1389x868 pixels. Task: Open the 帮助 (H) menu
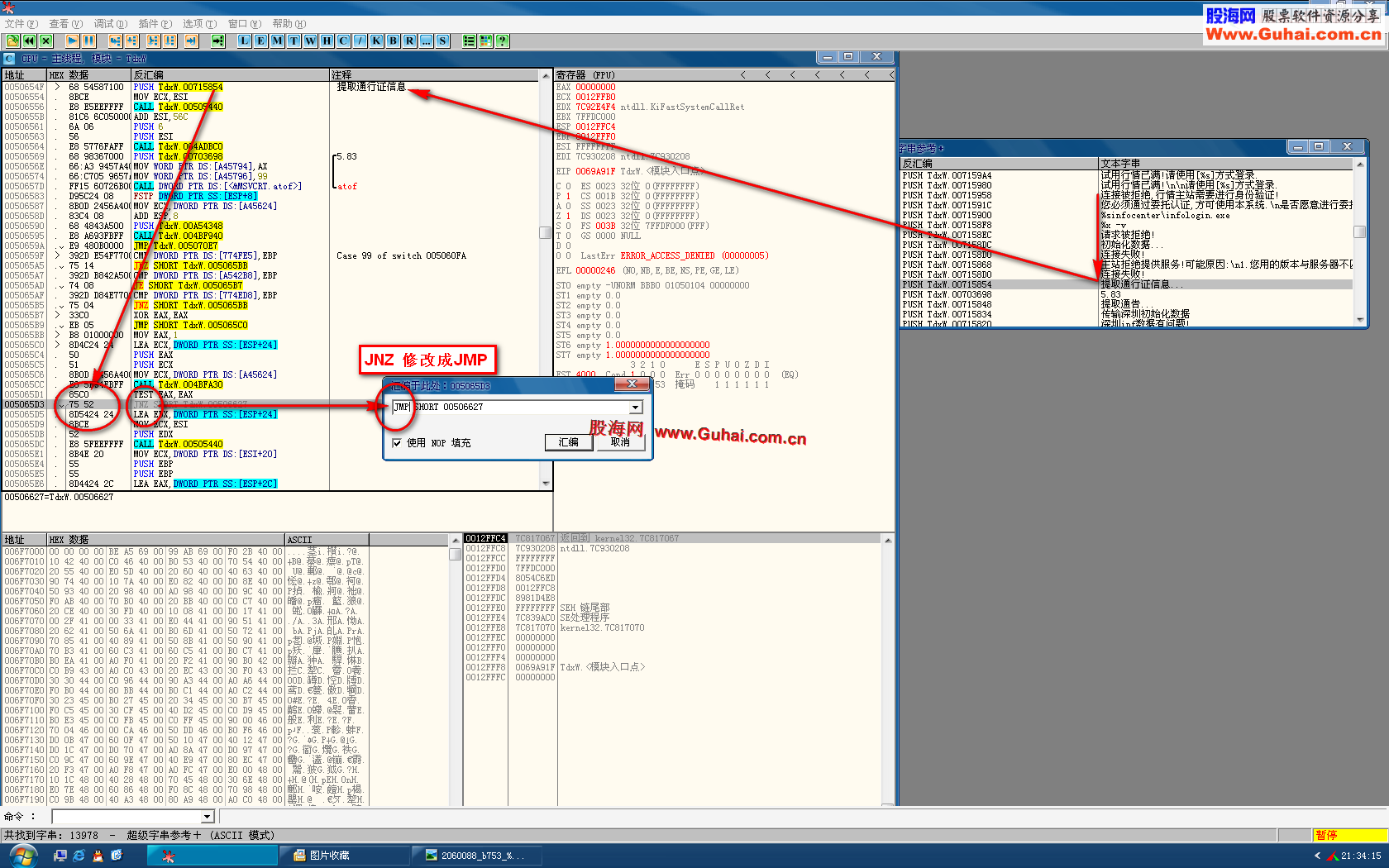tap(289, 24)
